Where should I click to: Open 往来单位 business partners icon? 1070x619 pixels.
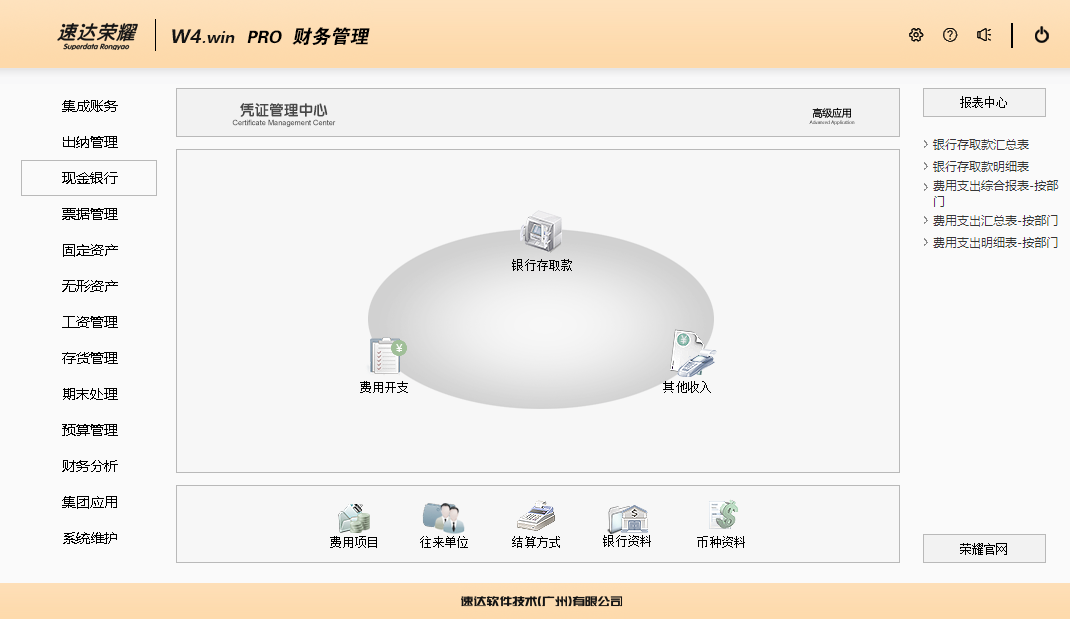click(443, 518)
